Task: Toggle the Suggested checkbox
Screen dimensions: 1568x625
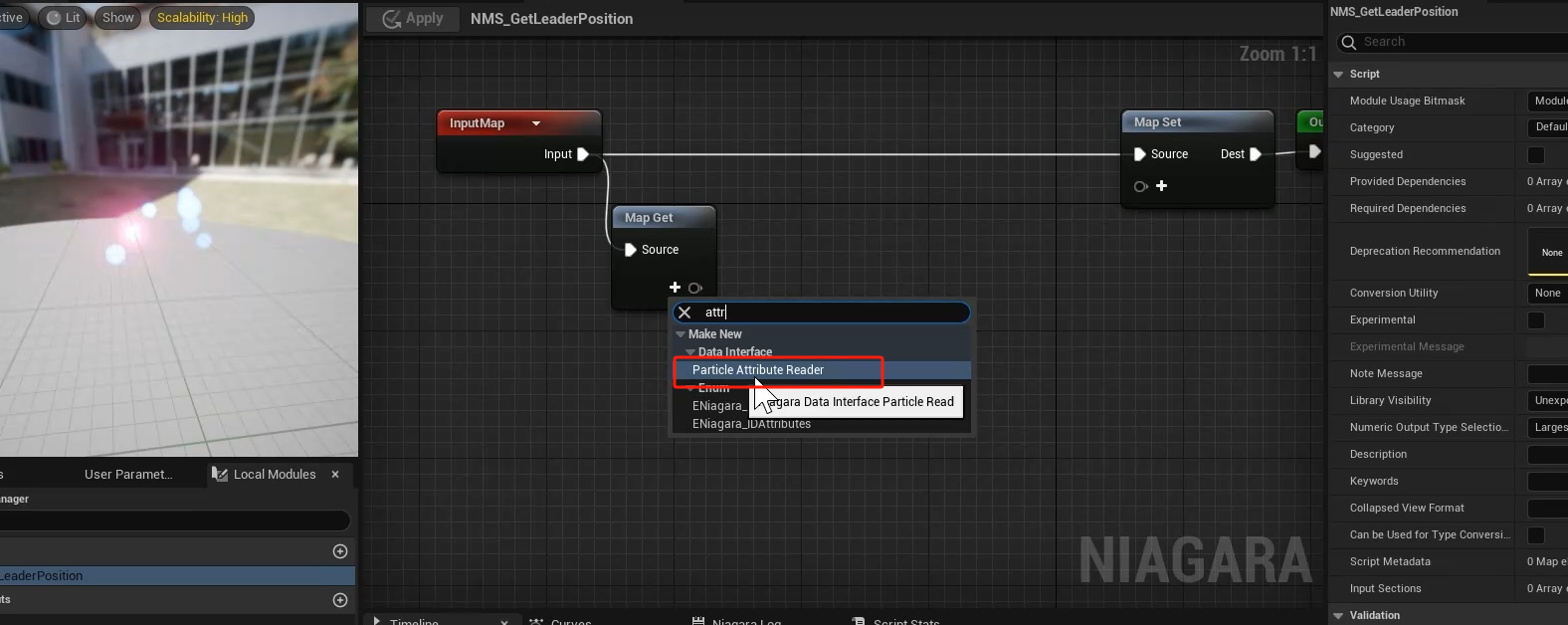Action: coord(1536,155)
